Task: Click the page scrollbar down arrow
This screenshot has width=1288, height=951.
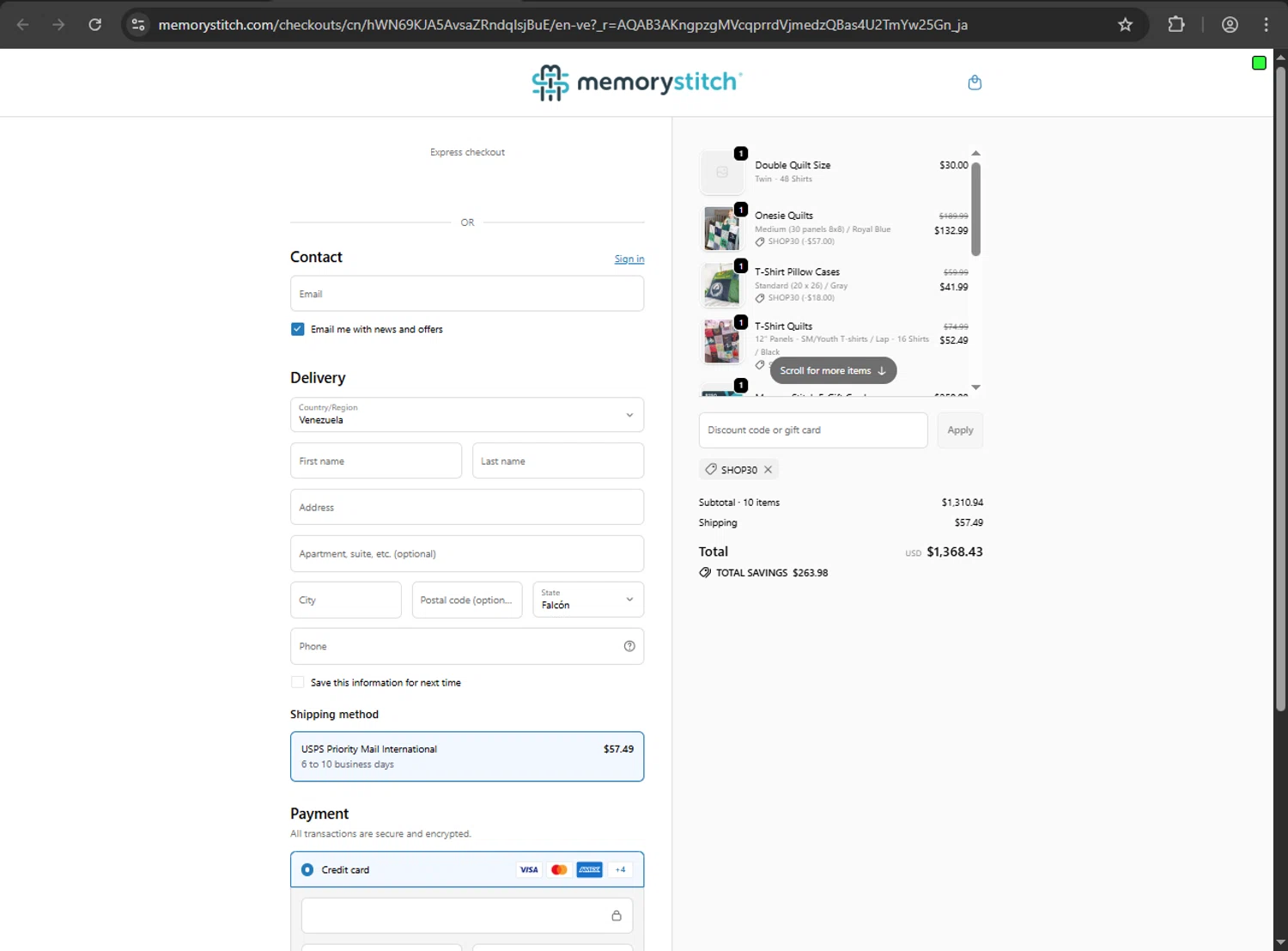Action: pyautogui.click(x=1280, y=942)
